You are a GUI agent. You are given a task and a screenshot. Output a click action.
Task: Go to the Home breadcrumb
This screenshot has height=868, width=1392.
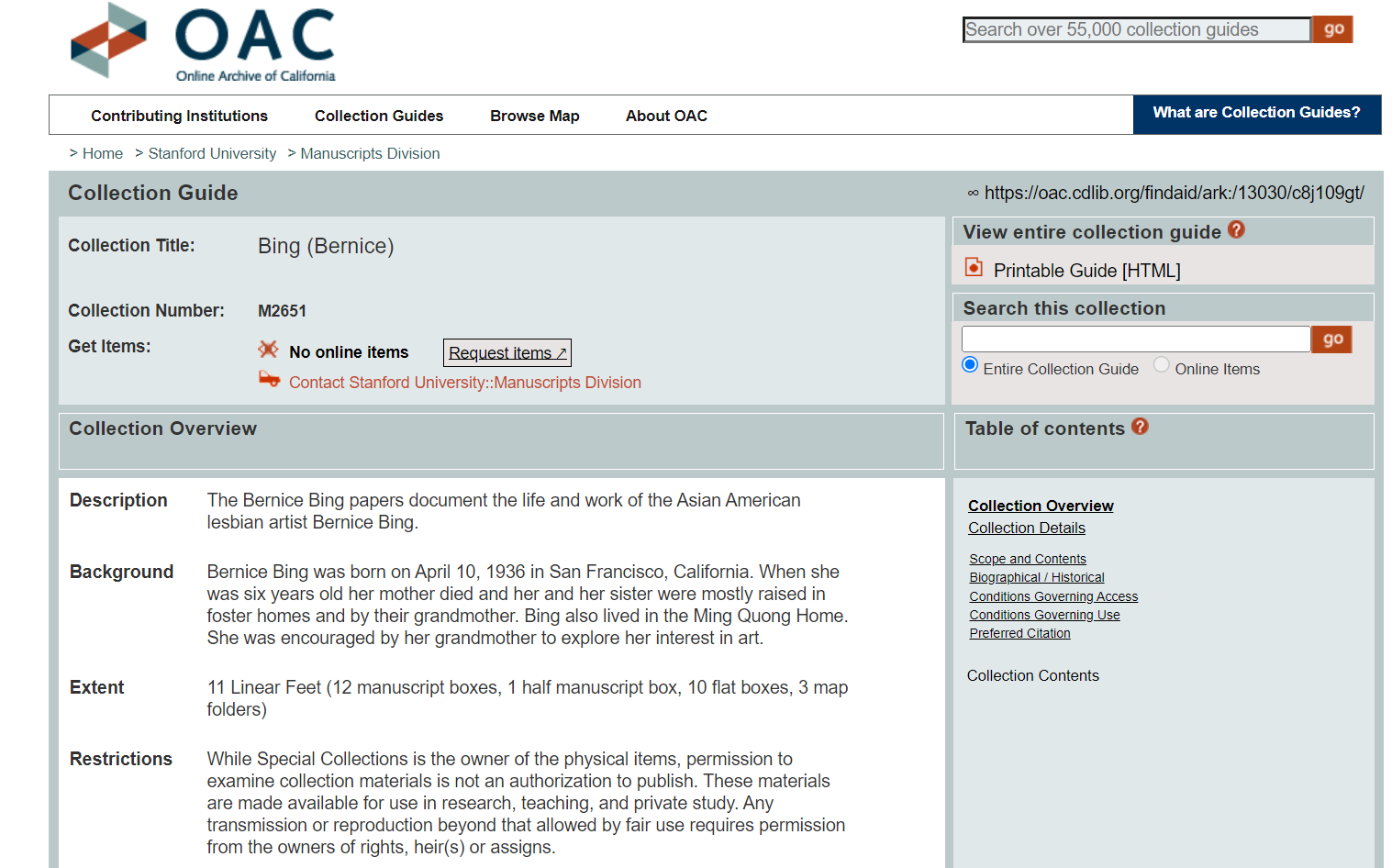click(103, 154)
